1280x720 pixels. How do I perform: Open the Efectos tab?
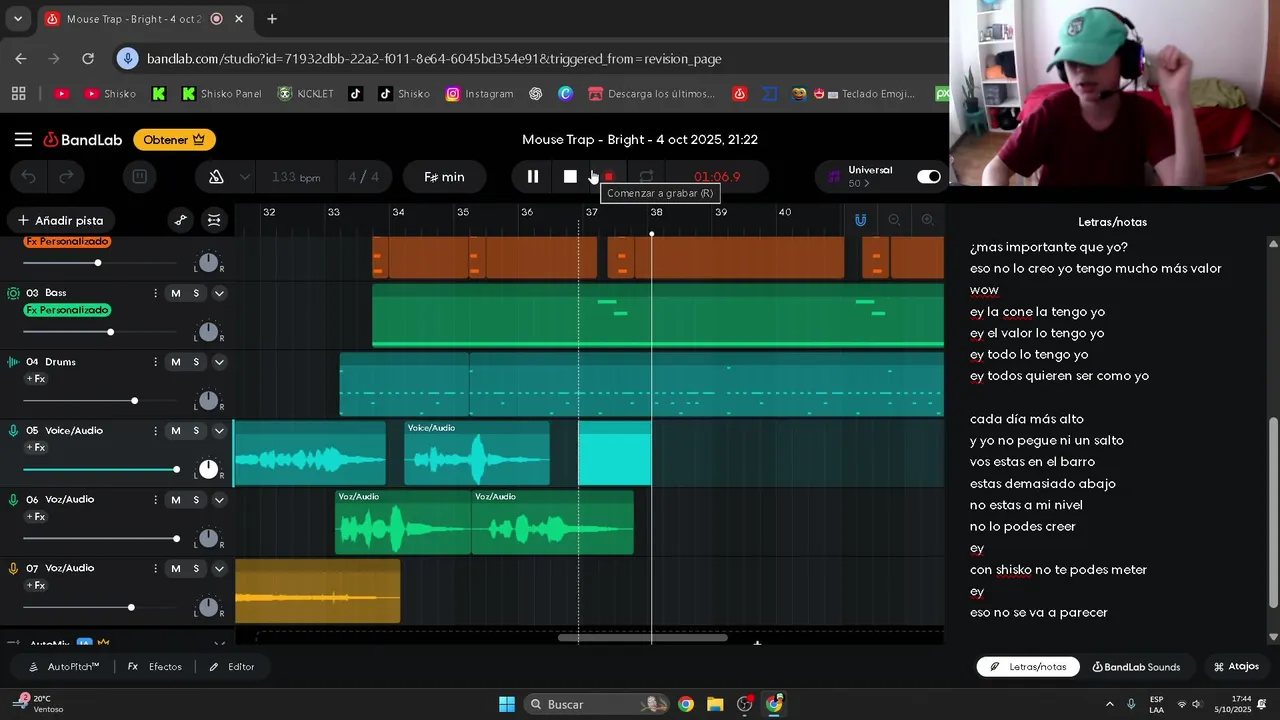tap(155, 667)
